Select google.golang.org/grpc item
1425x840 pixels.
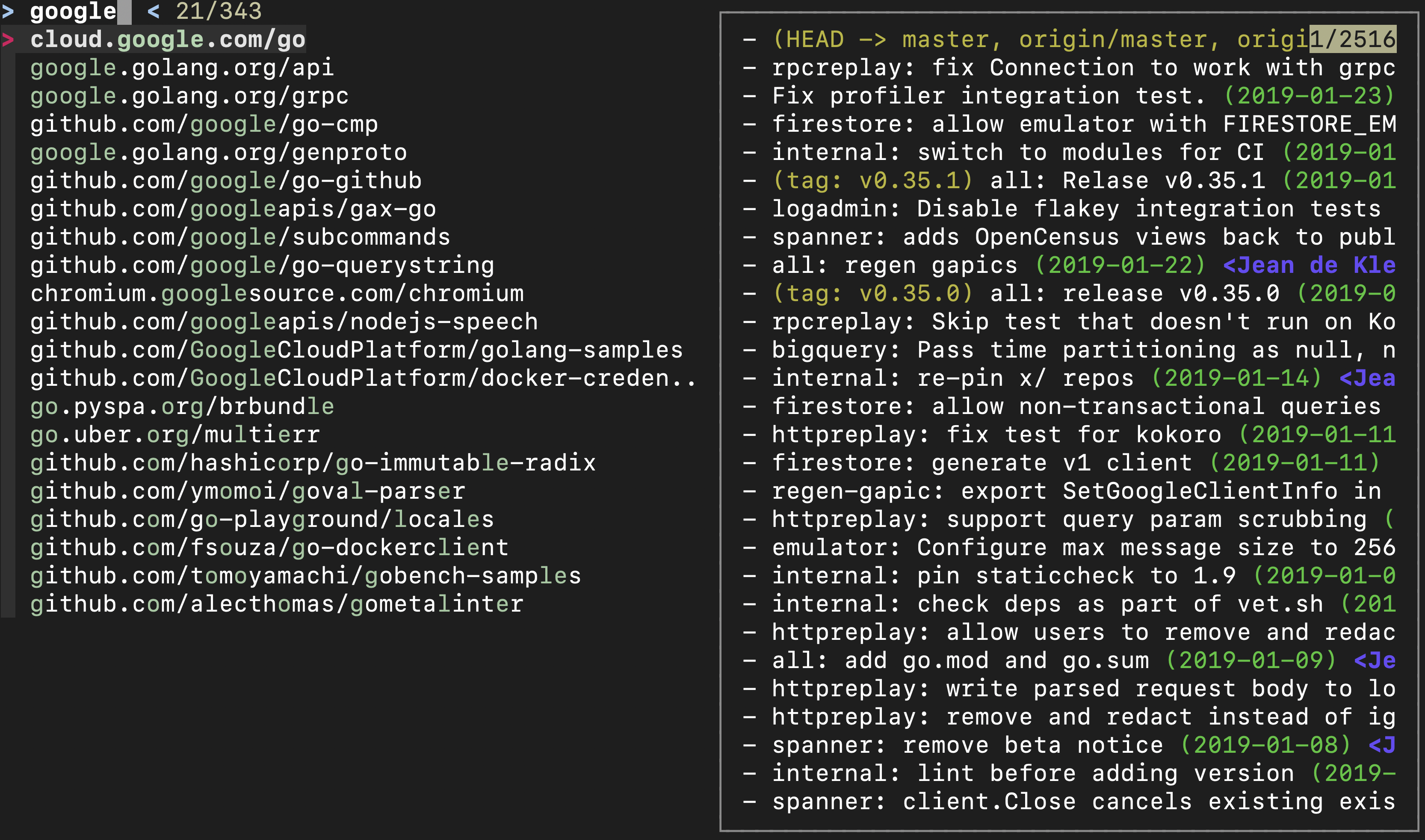(x=189, y=96)
